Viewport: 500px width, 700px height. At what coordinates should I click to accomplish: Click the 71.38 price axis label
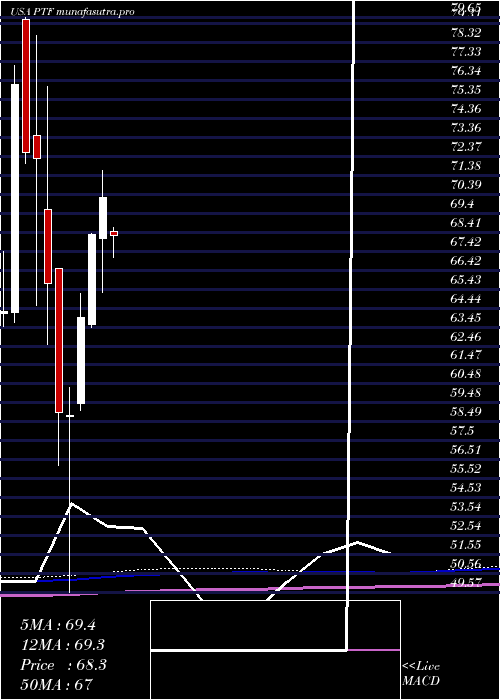[x=466, y=166]
